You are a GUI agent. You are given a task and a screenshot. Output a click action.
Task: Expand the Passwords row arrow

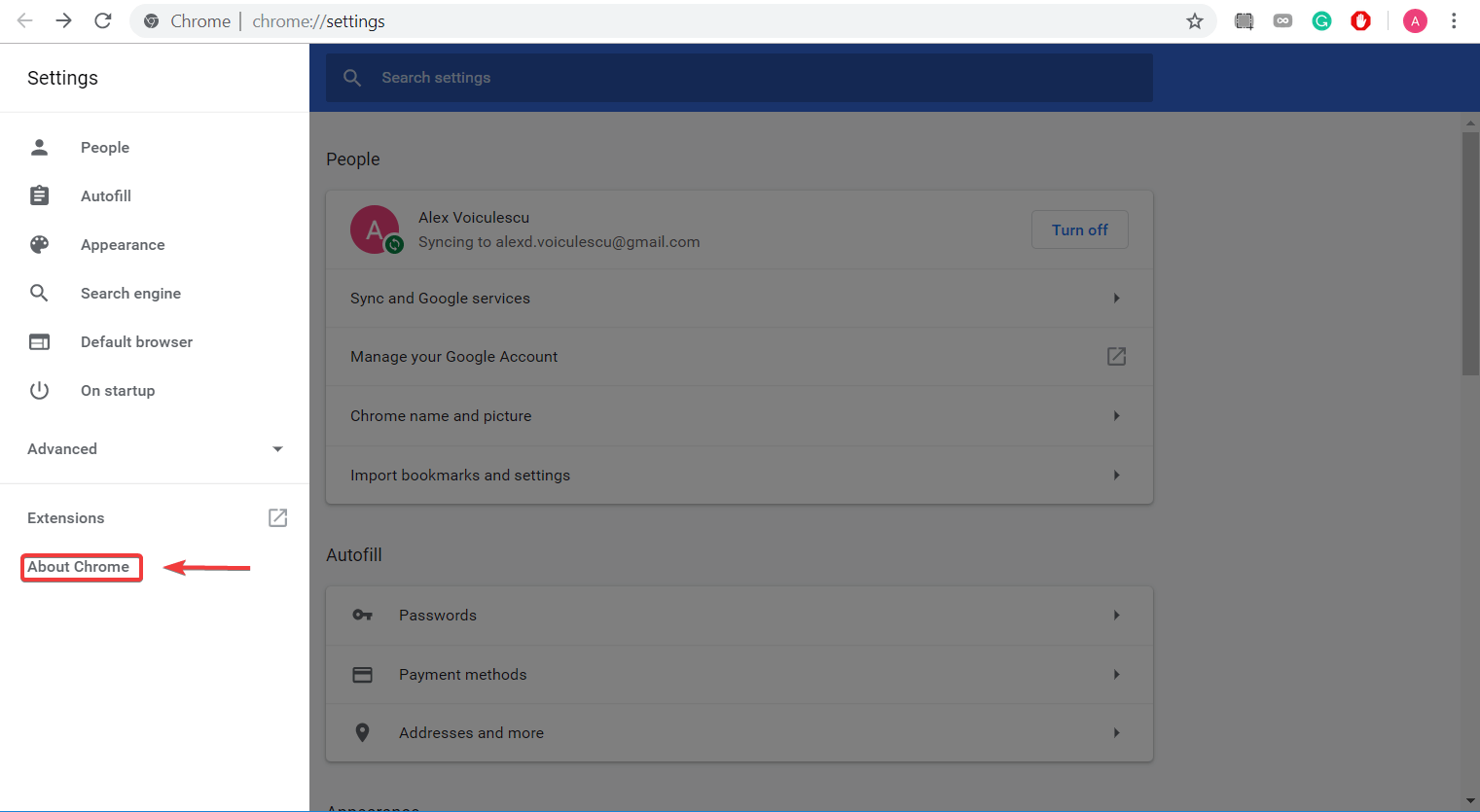point(1116,615)
